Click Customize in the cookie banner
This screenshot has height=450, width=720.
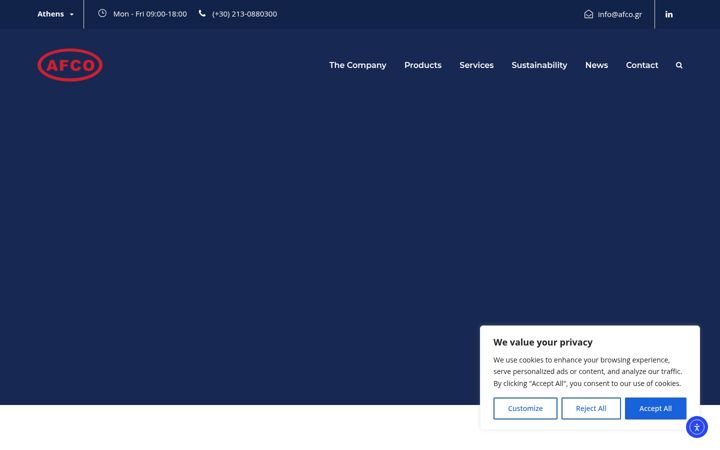click(x=525, y=408)
